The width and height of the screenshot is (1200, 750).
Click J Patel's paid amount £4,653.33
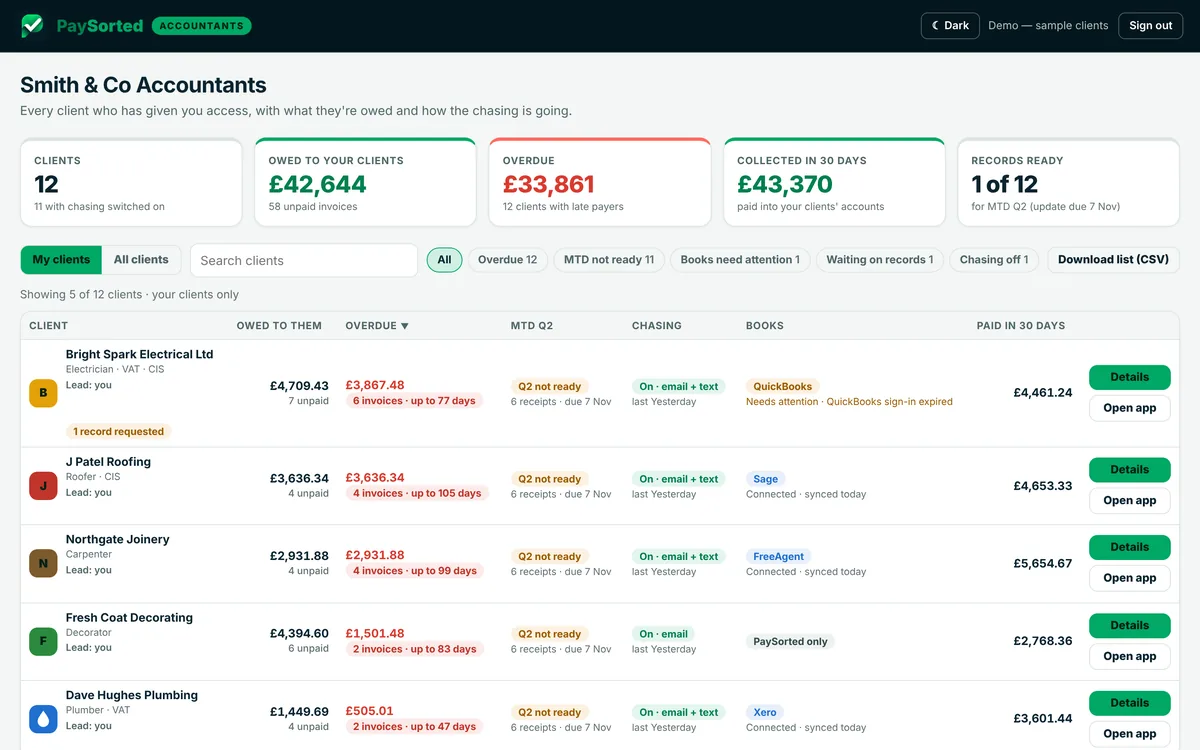pos(1043,486)
